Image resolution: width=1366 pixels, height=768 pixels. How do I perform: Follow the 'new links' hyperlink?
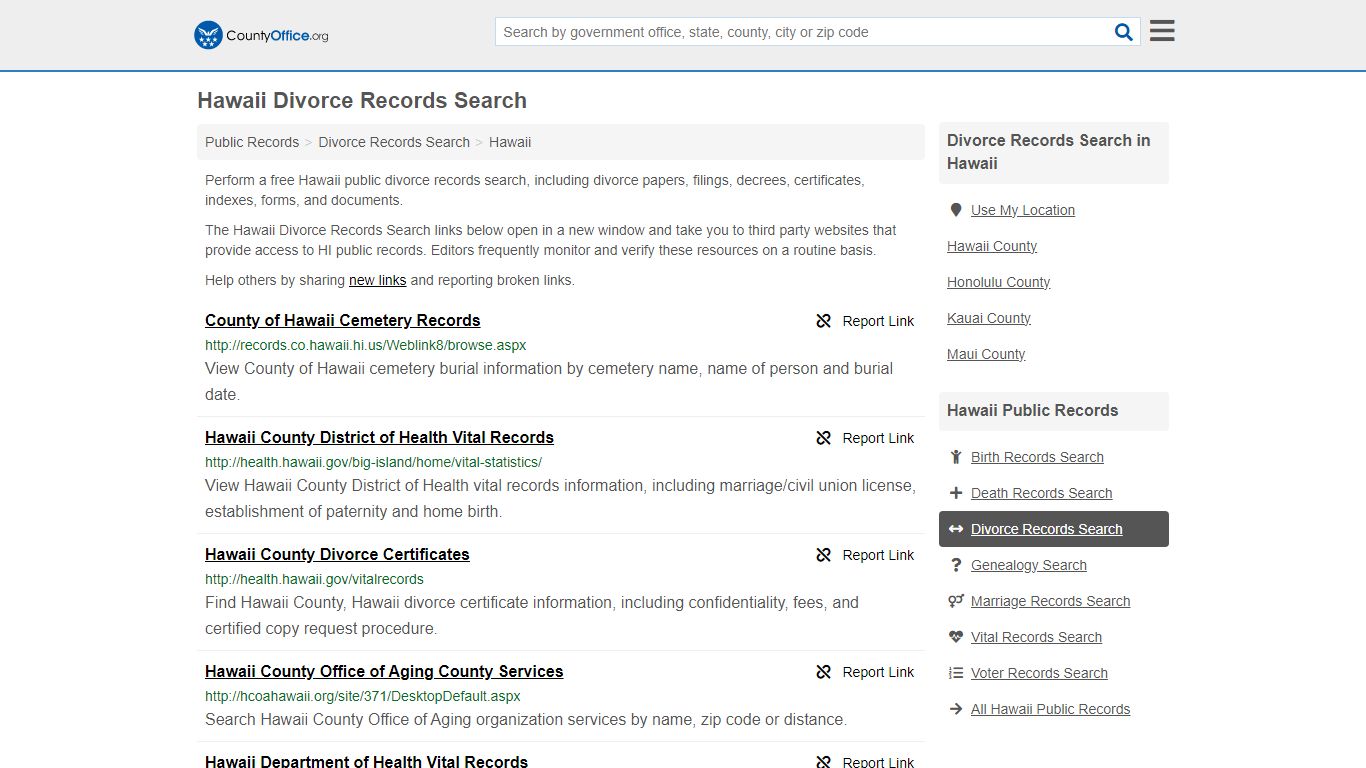point(377,280)
